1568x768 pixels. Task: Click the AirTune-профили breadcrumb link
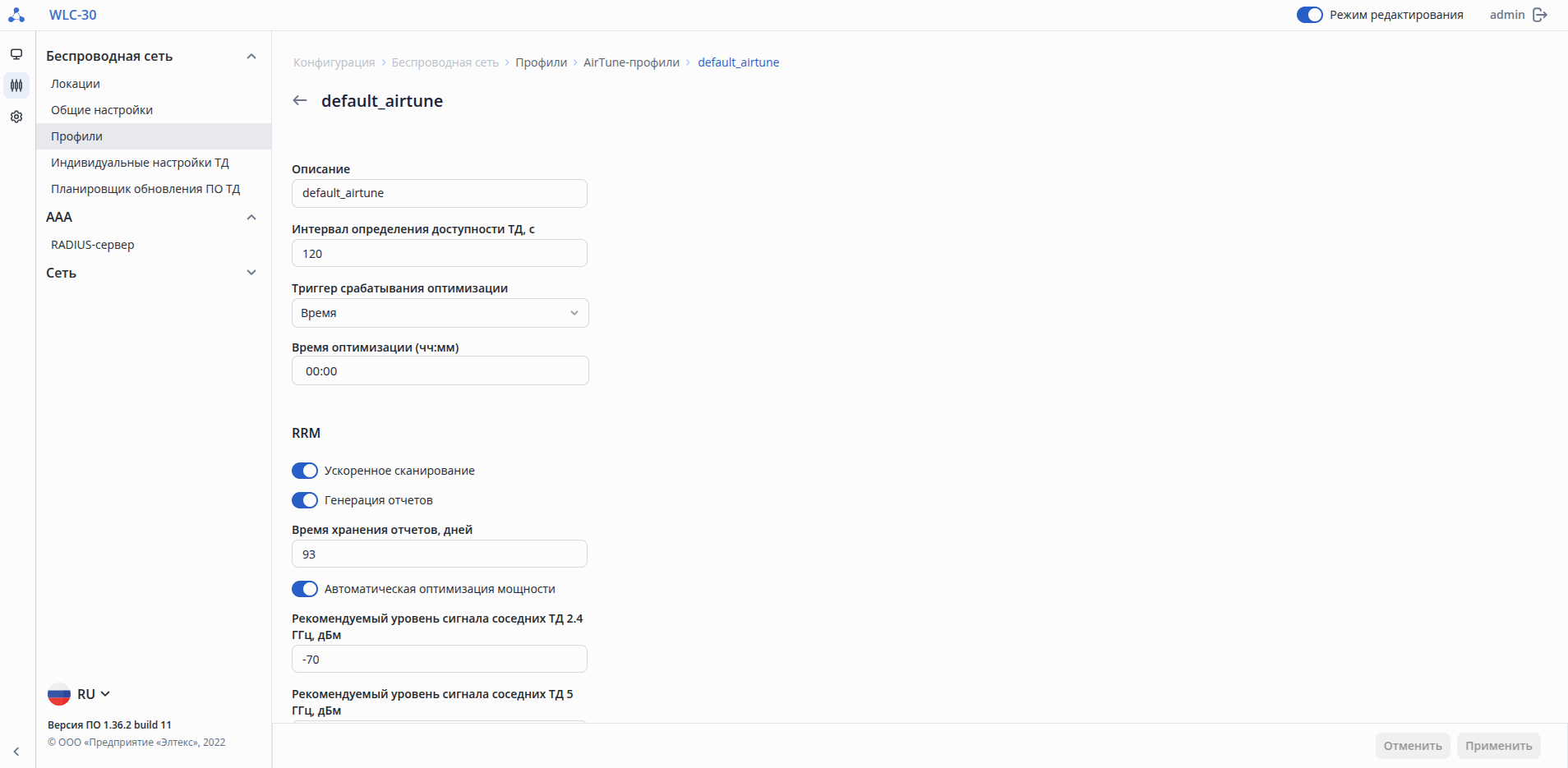click(x=631, y=62)
